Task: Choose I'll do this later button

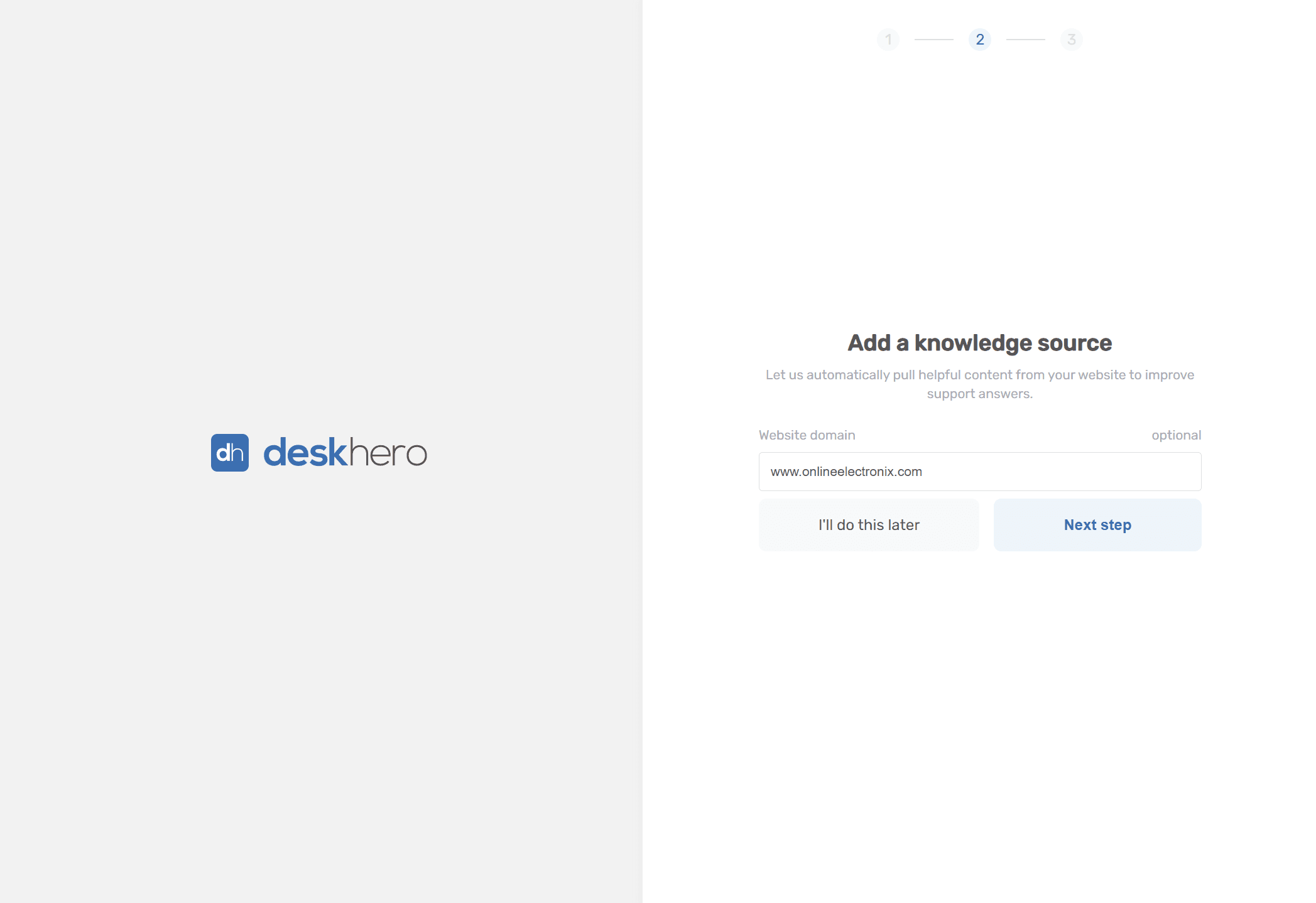Action: coord(868,525)
